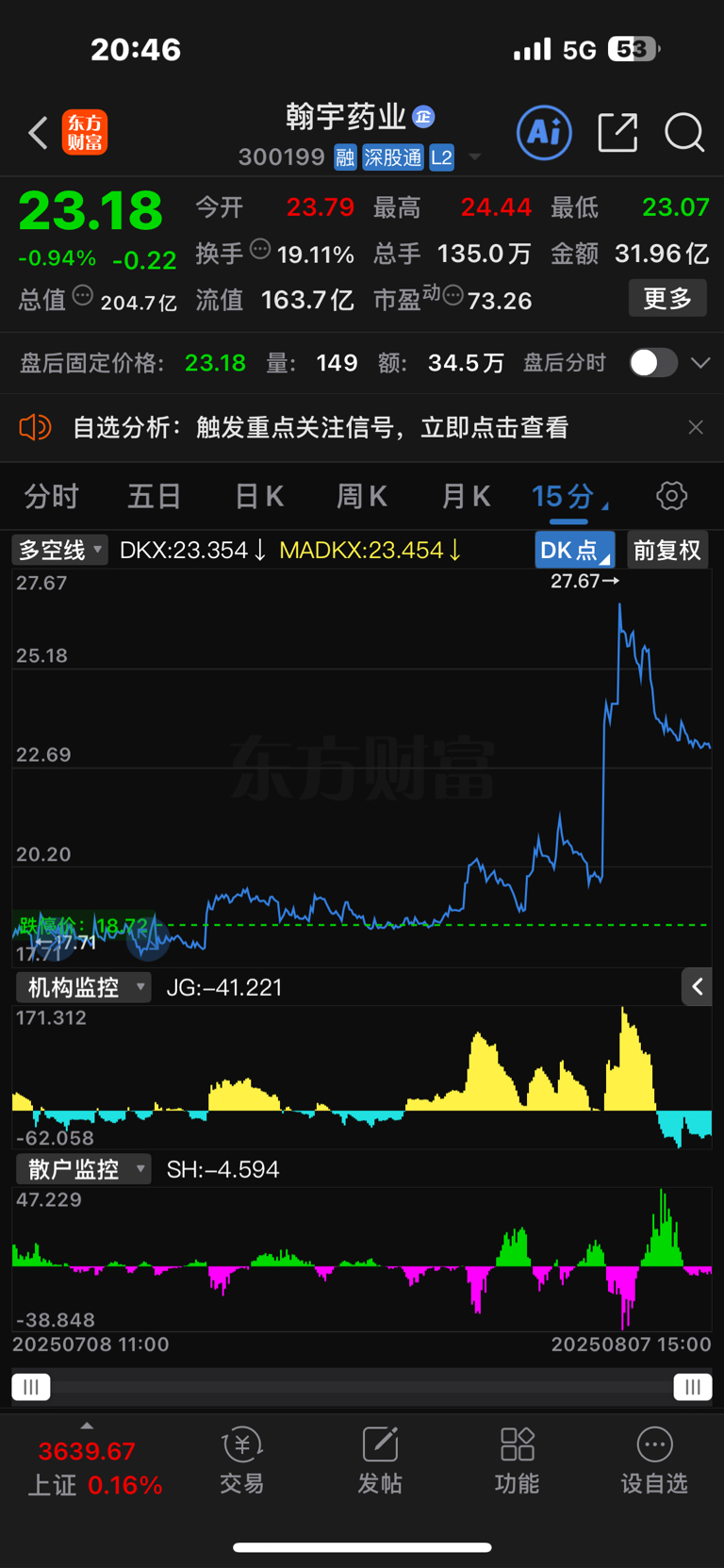Viewport: 724px width, 1568px height.
Task: Switch to 分时 tab
Action: coord(52,497)
